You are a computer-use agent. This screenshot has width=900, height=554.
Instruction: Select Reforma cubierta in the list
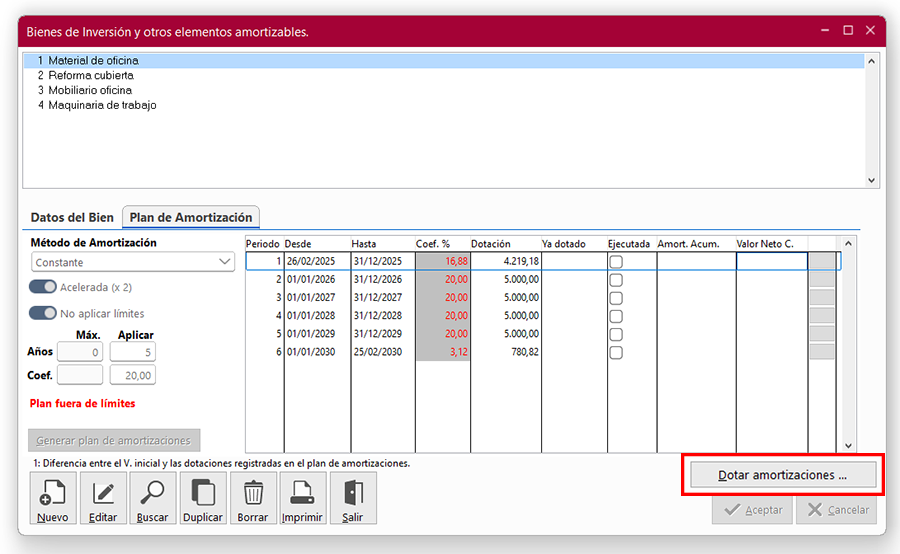[91, 75]
